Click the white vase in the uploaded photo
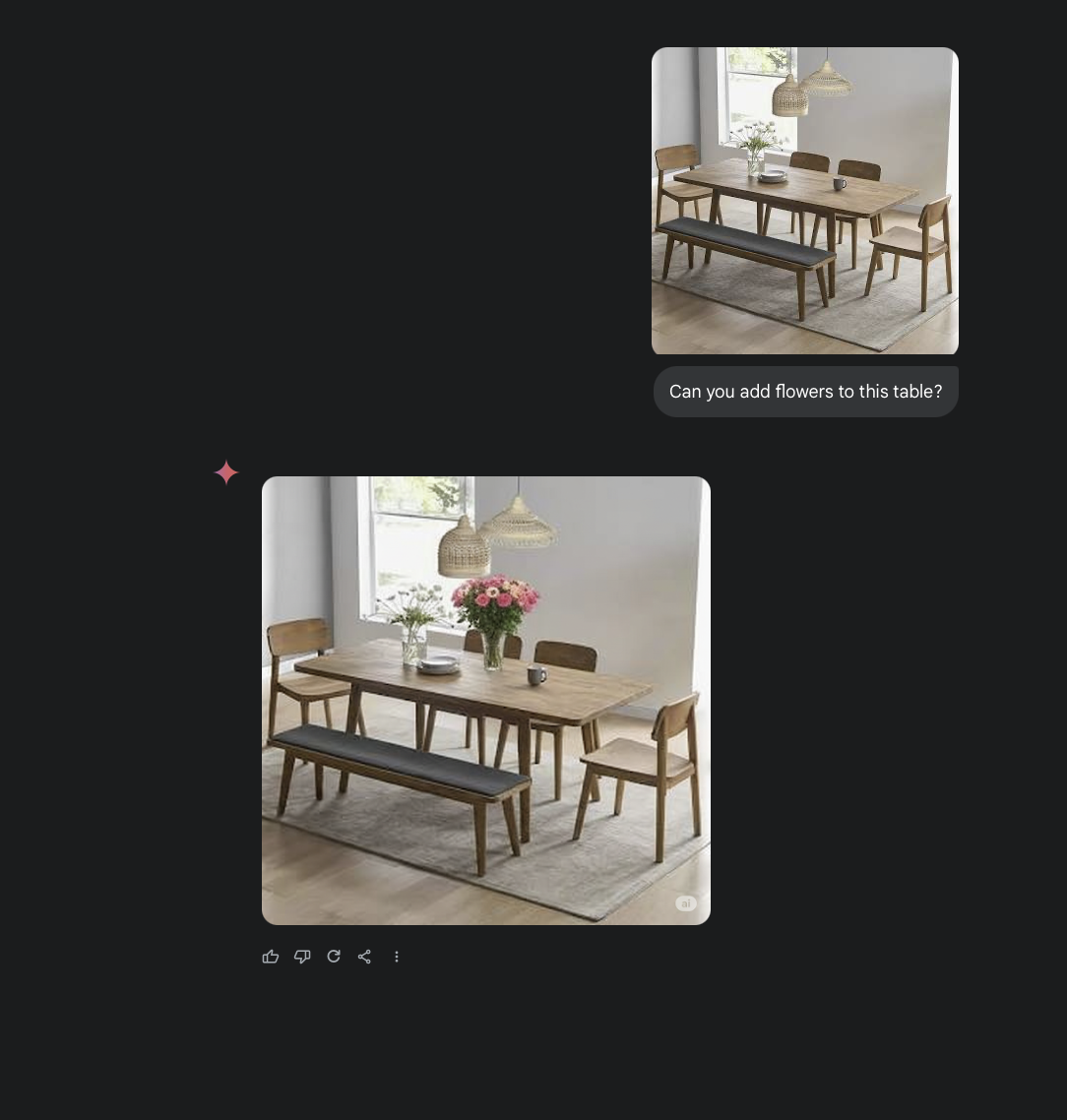The width and height of the screenshot is (1067, 1120). 755,162
